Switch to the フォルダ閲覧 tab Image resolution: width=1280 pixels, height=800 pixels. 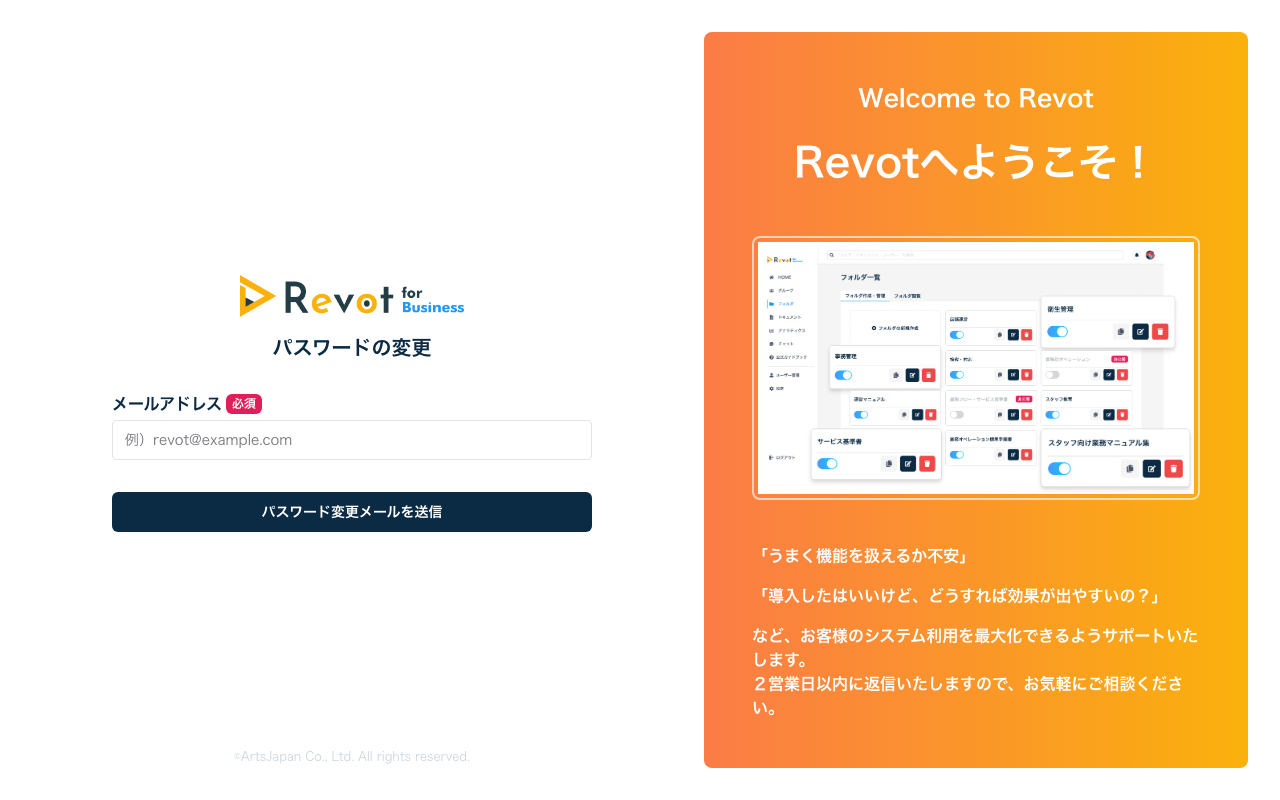pos(908,296)
